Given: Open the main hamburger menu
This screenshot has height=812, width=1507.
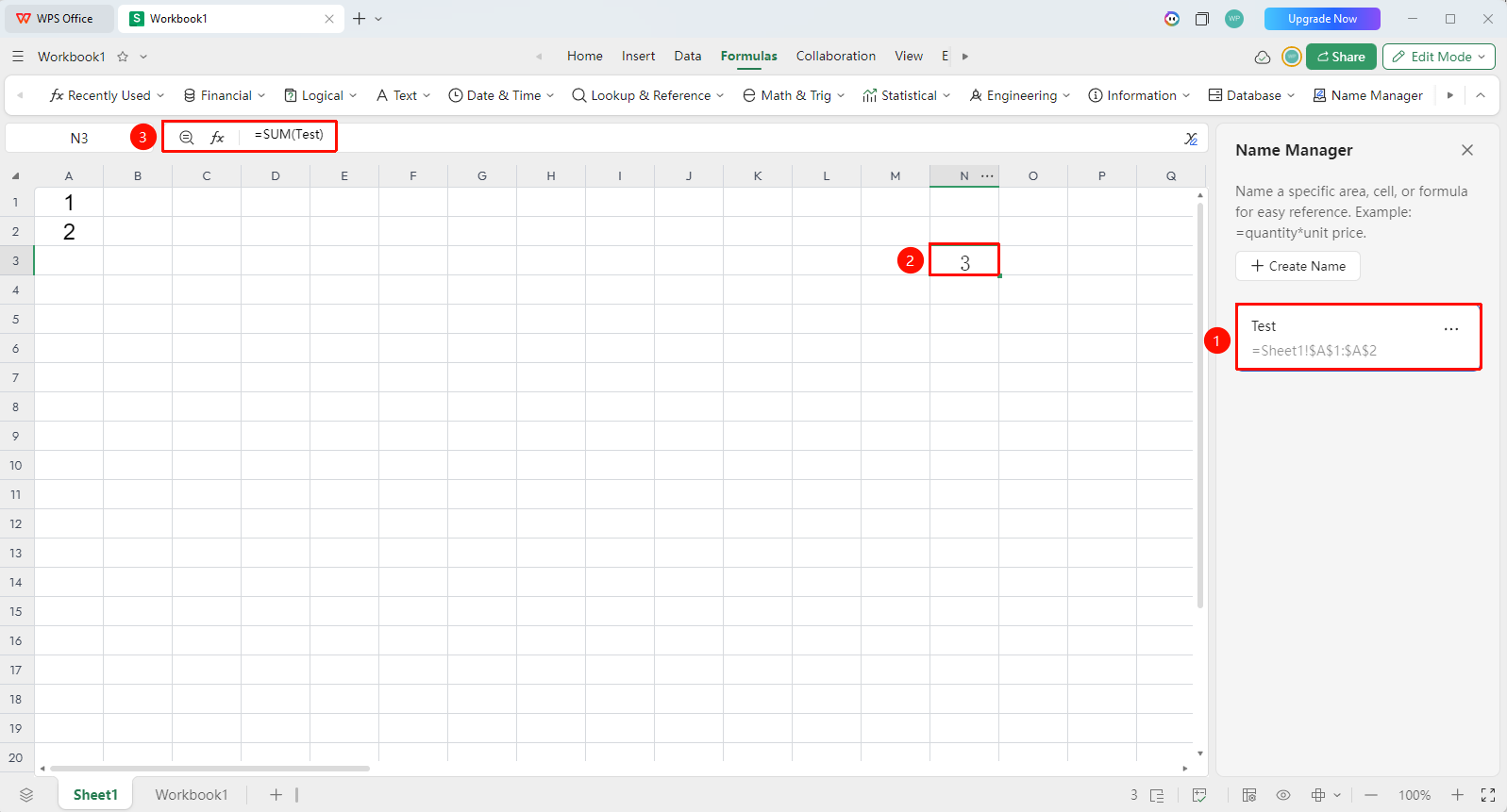Looking at the screenshot, I should coord(18,57).
